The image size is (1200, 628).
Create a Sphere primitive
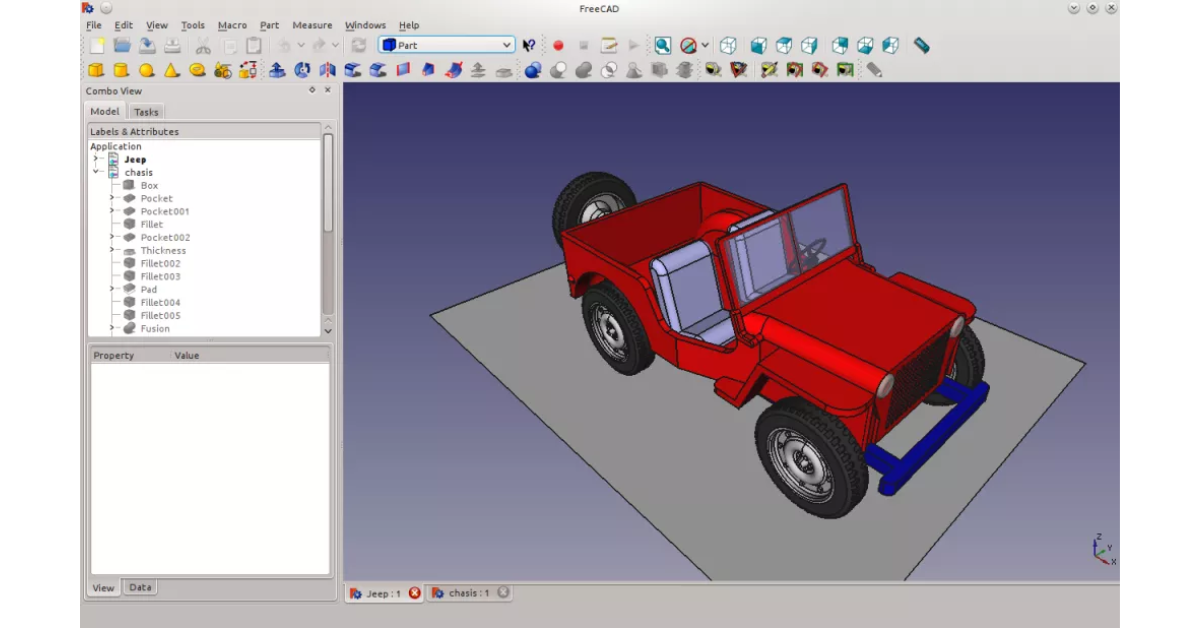pyautogui.click(x=146, y=70)
